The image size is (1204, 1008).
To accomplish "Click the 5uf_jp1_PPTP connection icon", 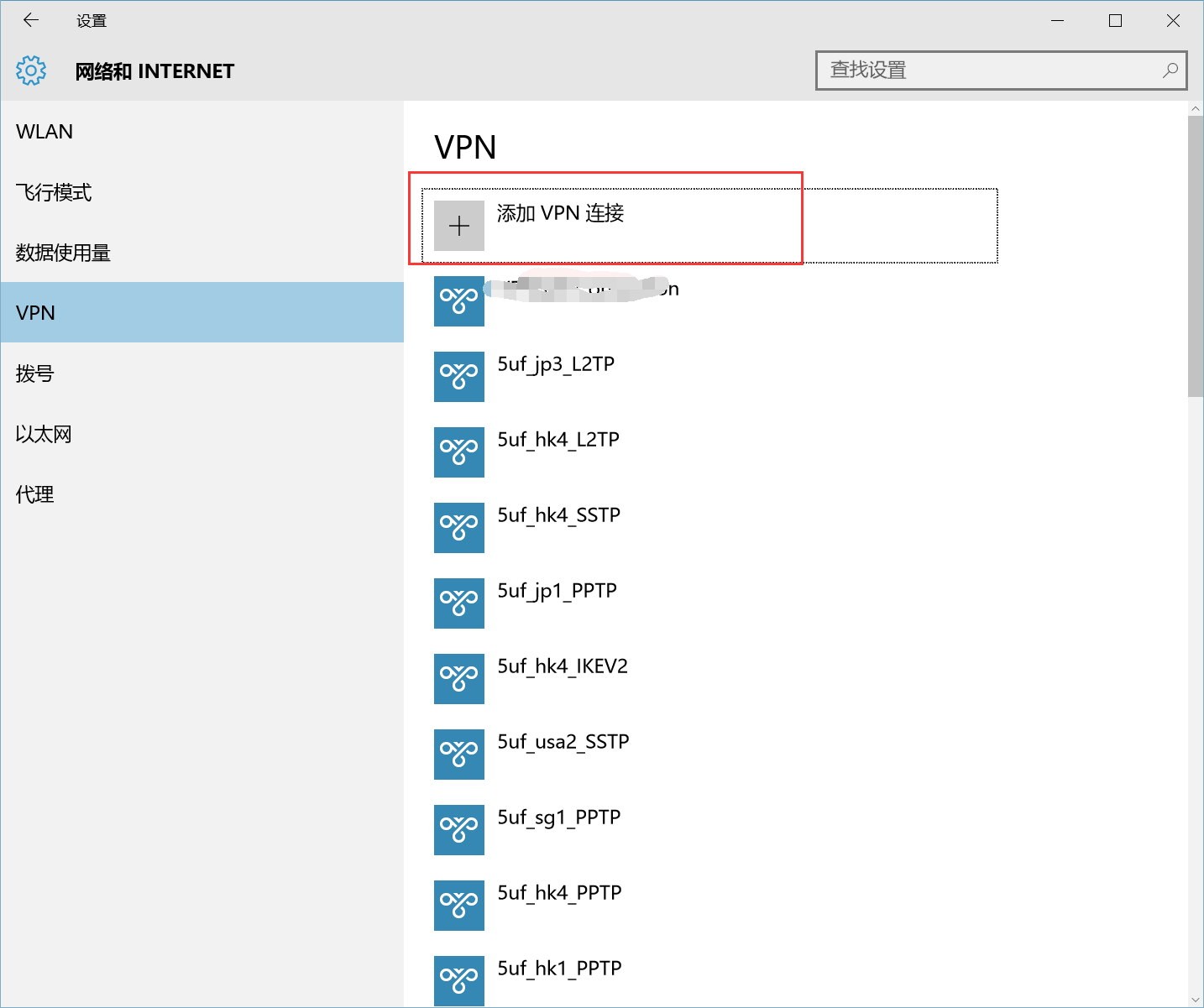I will [x=458, y=603].
